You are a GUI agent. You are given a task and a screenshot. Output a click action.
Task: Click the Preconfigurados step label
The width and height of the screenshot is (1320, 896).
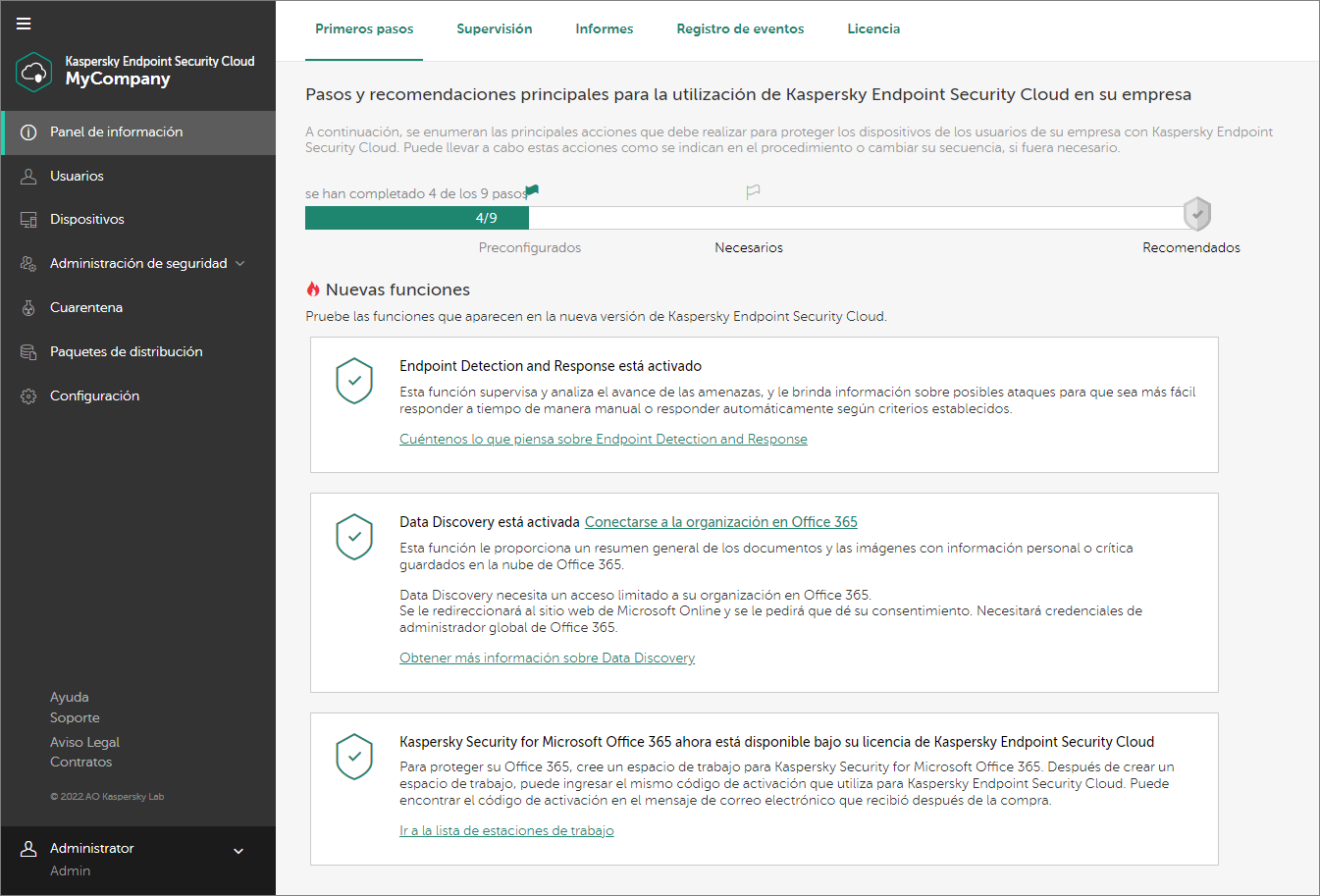(530, 248)
